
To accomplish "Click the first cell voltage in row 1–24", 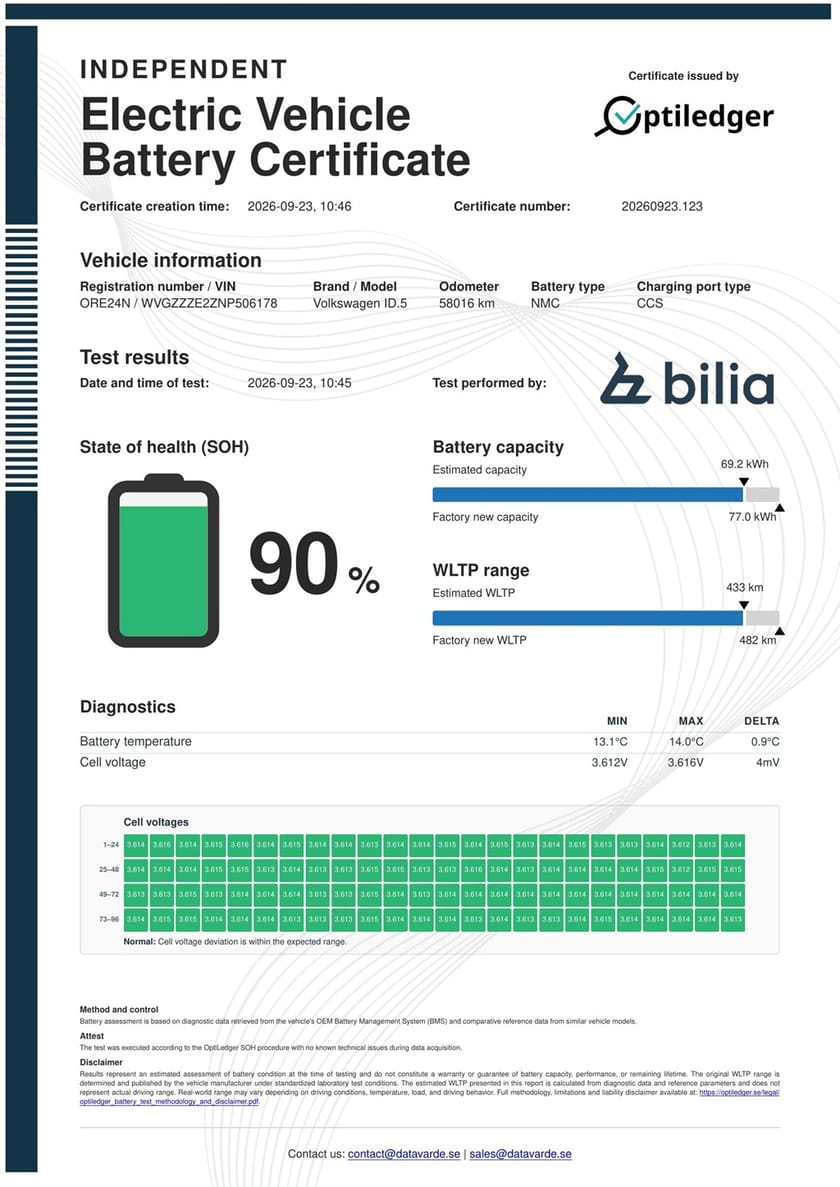I will 135,844.
